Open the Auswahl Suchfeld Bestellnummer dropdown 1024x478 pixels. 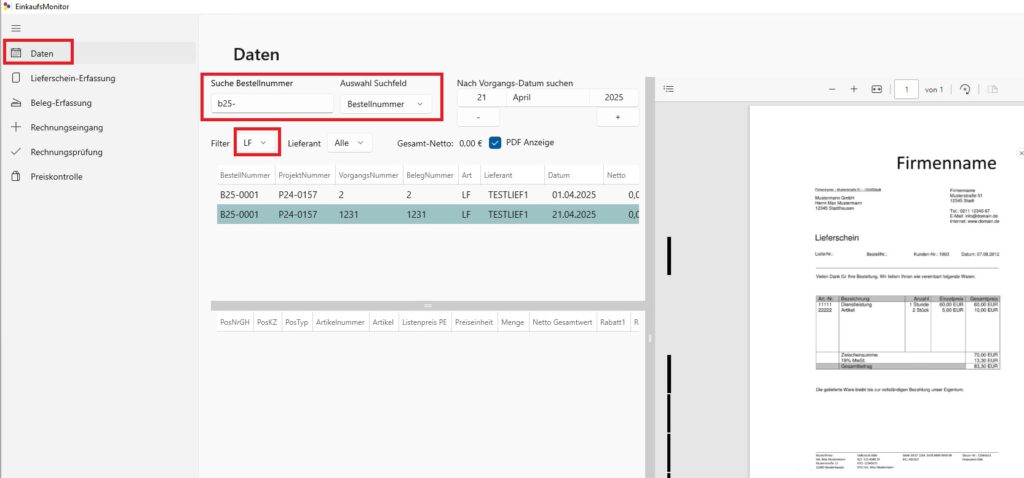(386, 103)
